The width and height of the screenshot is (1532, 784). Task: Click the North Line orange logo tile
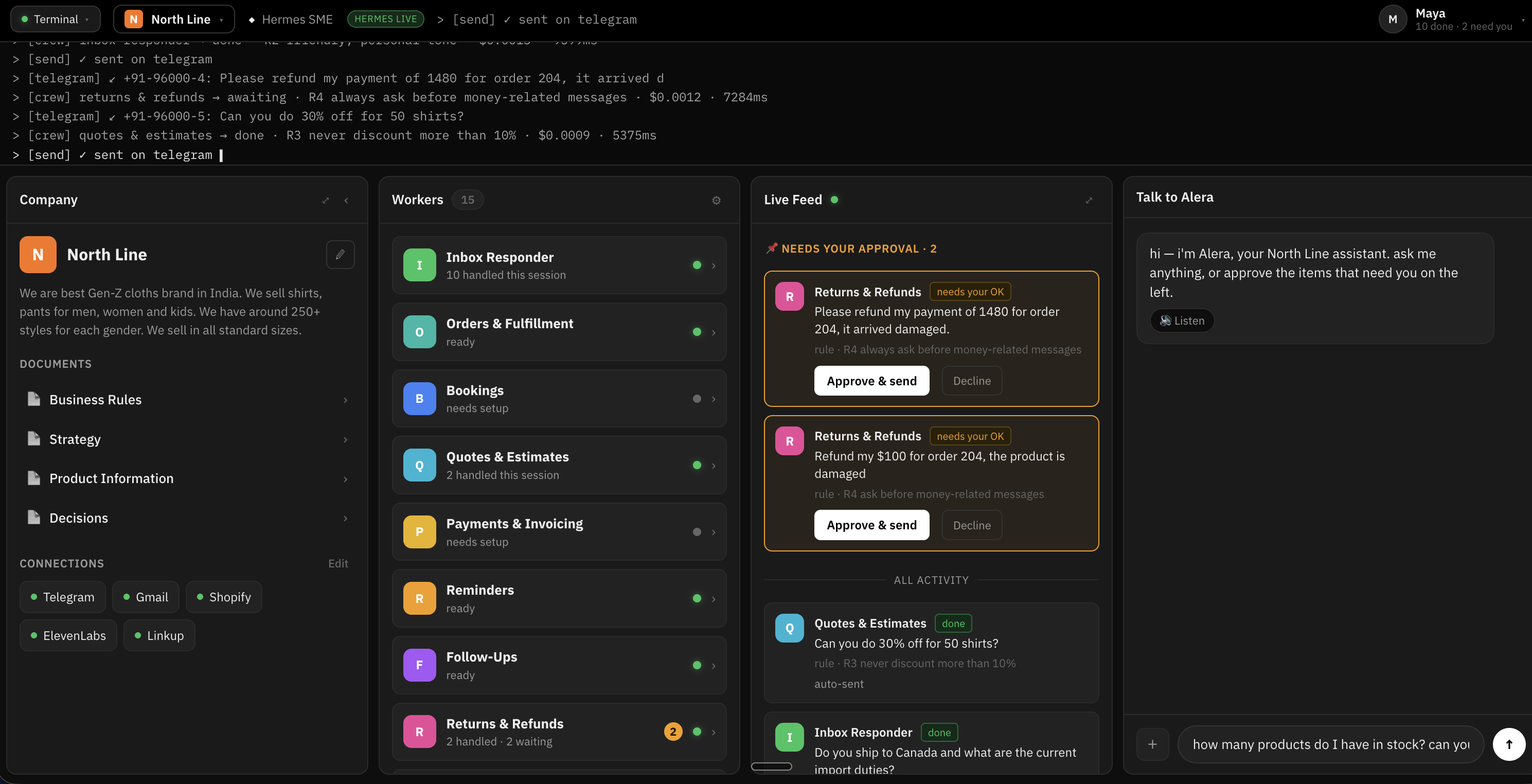(x=38, y=255)
